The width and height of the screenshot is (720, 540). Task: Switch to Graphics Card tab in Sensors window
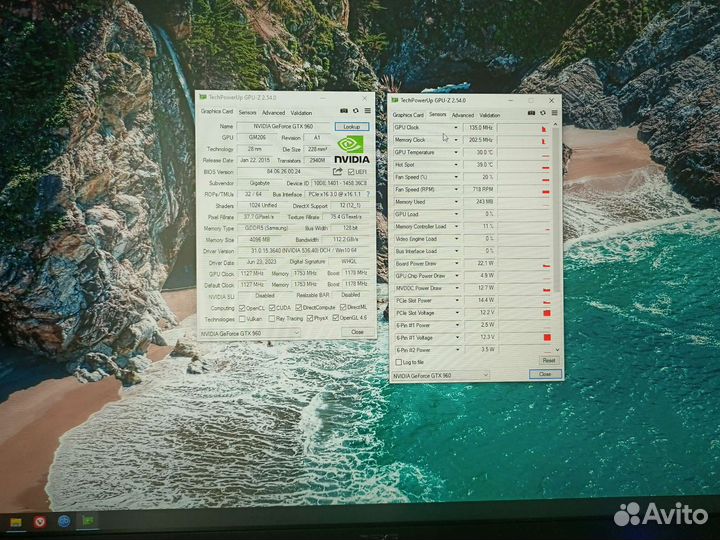[408, 115]
